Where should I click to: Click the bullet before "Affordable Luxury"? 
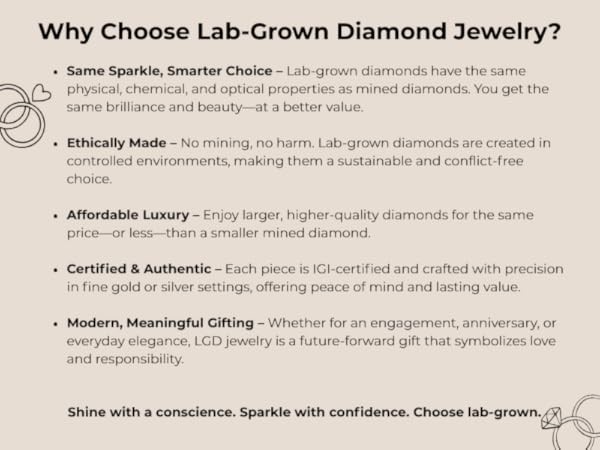point(54,216)
